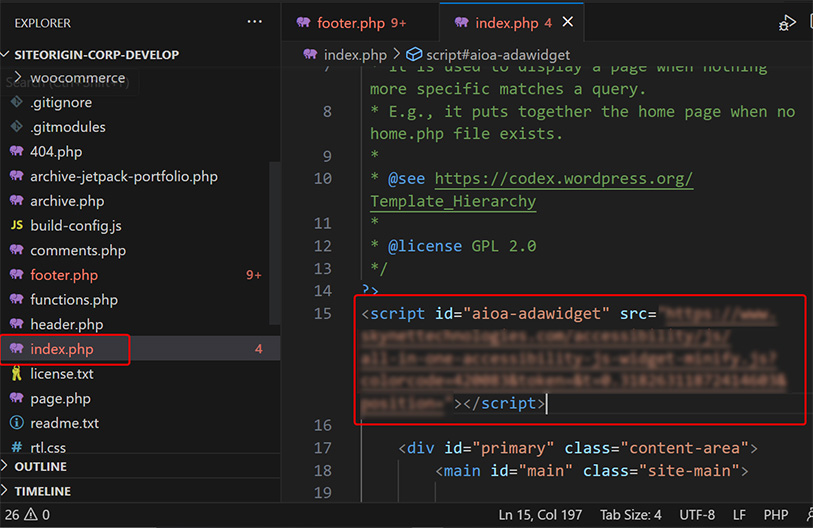Image resolution: width=813 pixels, height=528 pixels.
Task: Click the cube symbol icon in breadcrumb
Action: tap(414, 54)
